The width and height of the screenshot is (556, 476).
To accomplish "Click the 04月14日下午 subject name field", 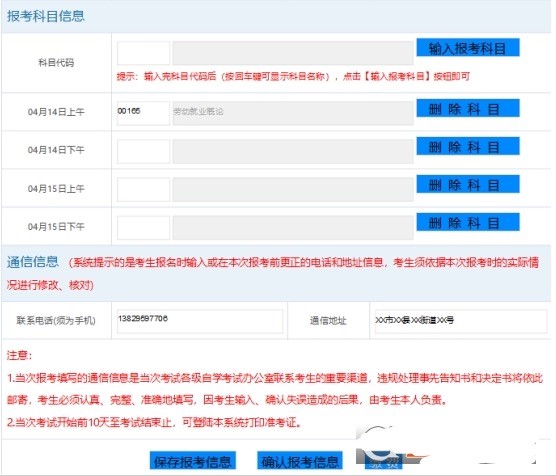I will pyautogui.click(x=293, y=151).
